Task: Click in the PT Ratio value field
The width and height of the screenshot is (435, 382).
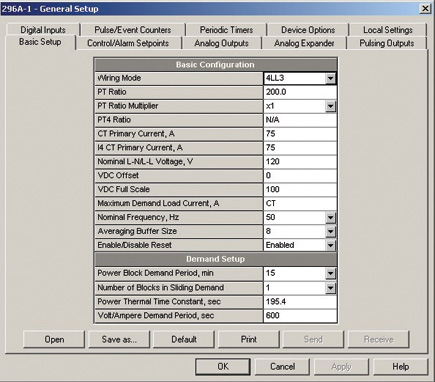Action: (x=300, y=92)
